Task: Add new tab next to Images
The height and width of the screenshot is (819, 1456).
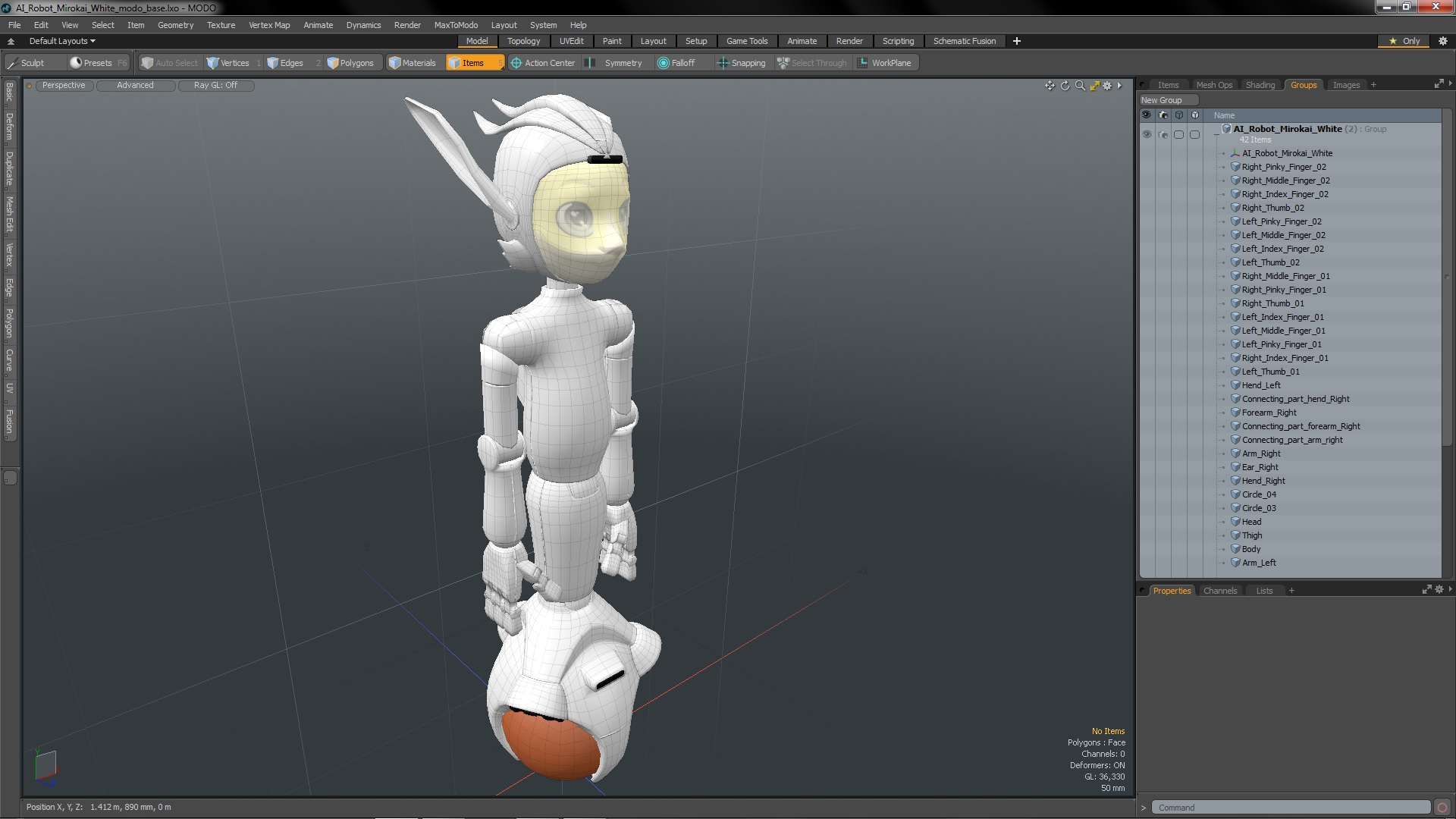Action: 1373,85
